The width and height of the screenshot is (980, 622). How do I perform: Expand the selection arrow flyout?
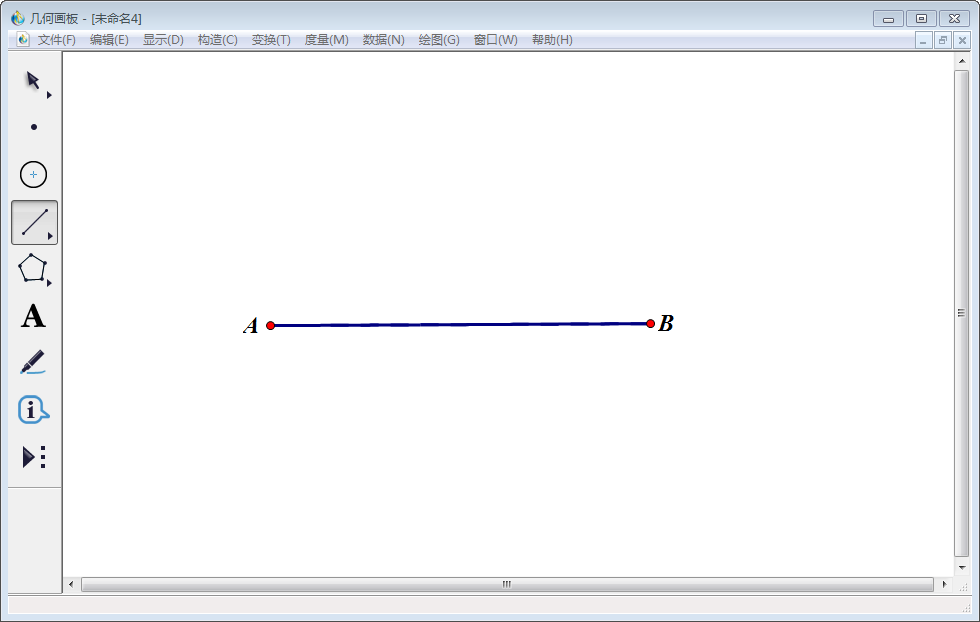pos(47,93)
